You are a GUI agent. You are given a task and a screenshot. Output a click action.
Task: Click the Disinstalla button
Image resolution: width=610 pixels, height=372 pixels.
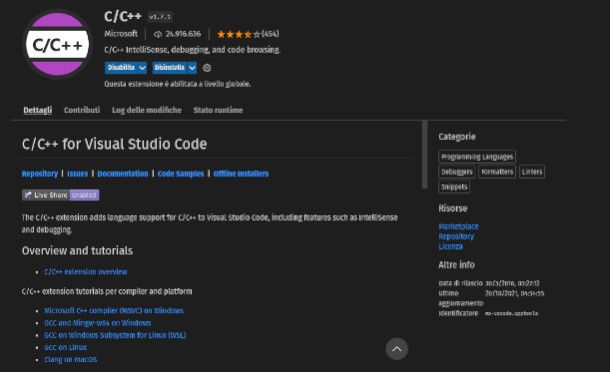pos(170,68)
